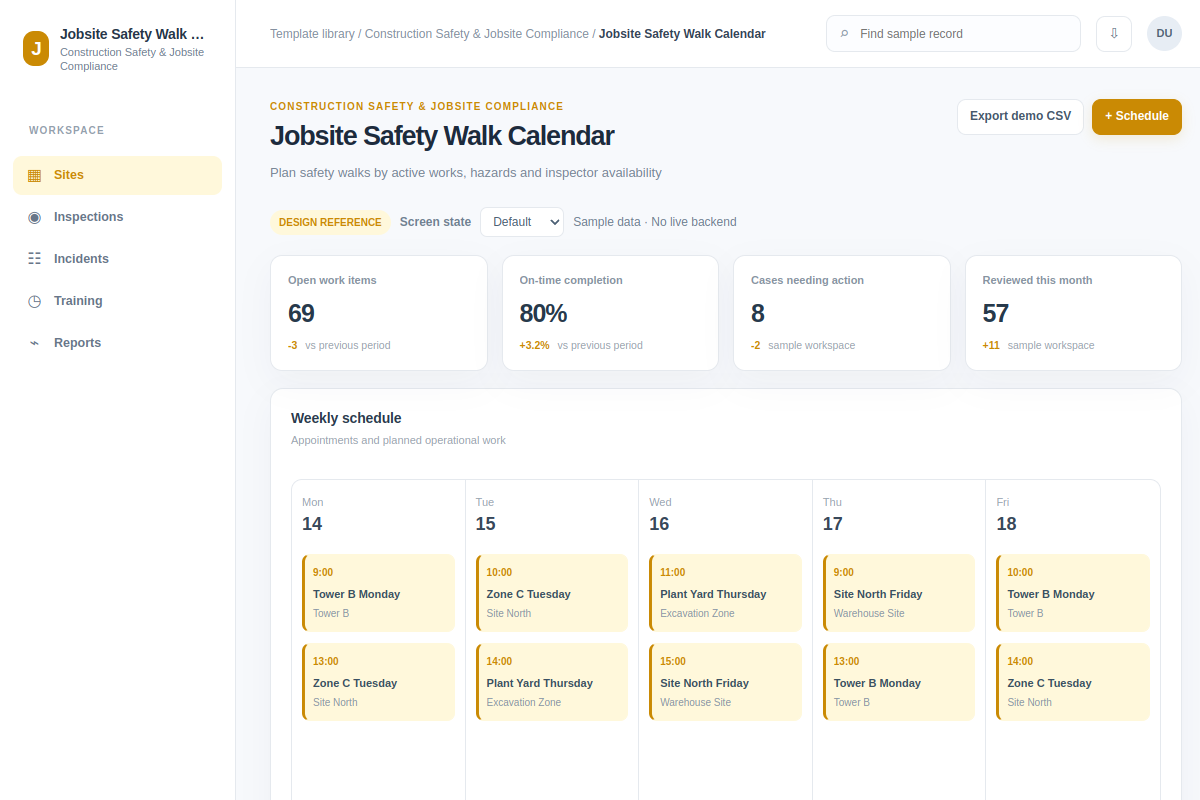The width and height of the screenshot is (1200, 800).
Task: Open the Reports section
Action: click(117, 343)
